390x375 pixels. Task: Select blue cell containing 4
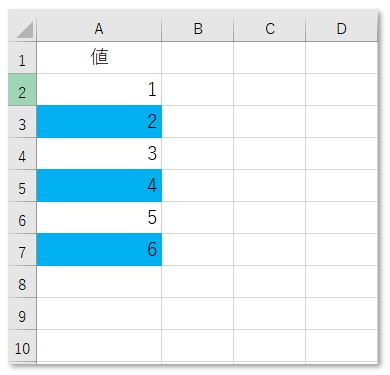[x=99, y=186]
